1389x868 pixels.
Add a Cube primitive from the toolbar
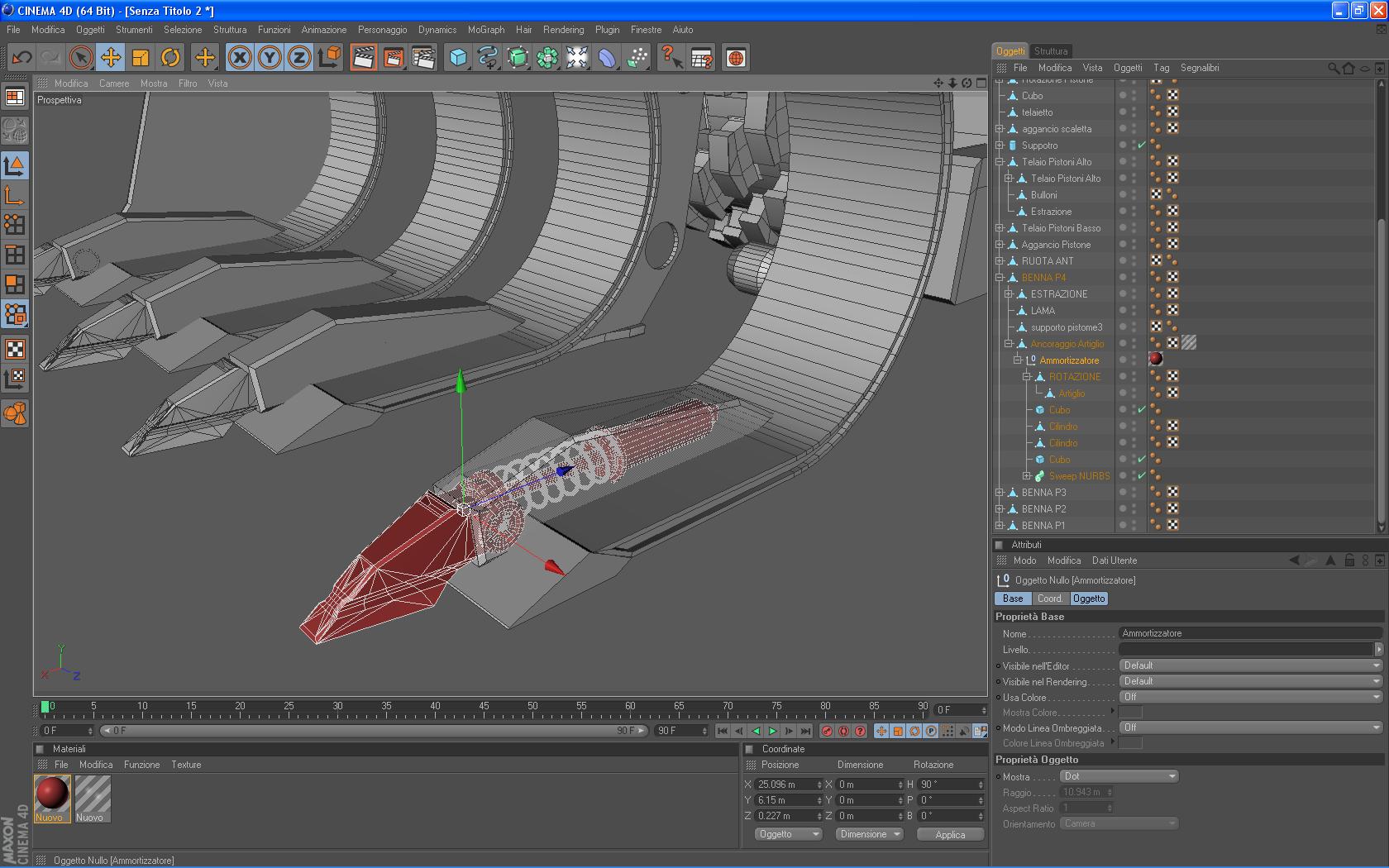coord(458,58)
